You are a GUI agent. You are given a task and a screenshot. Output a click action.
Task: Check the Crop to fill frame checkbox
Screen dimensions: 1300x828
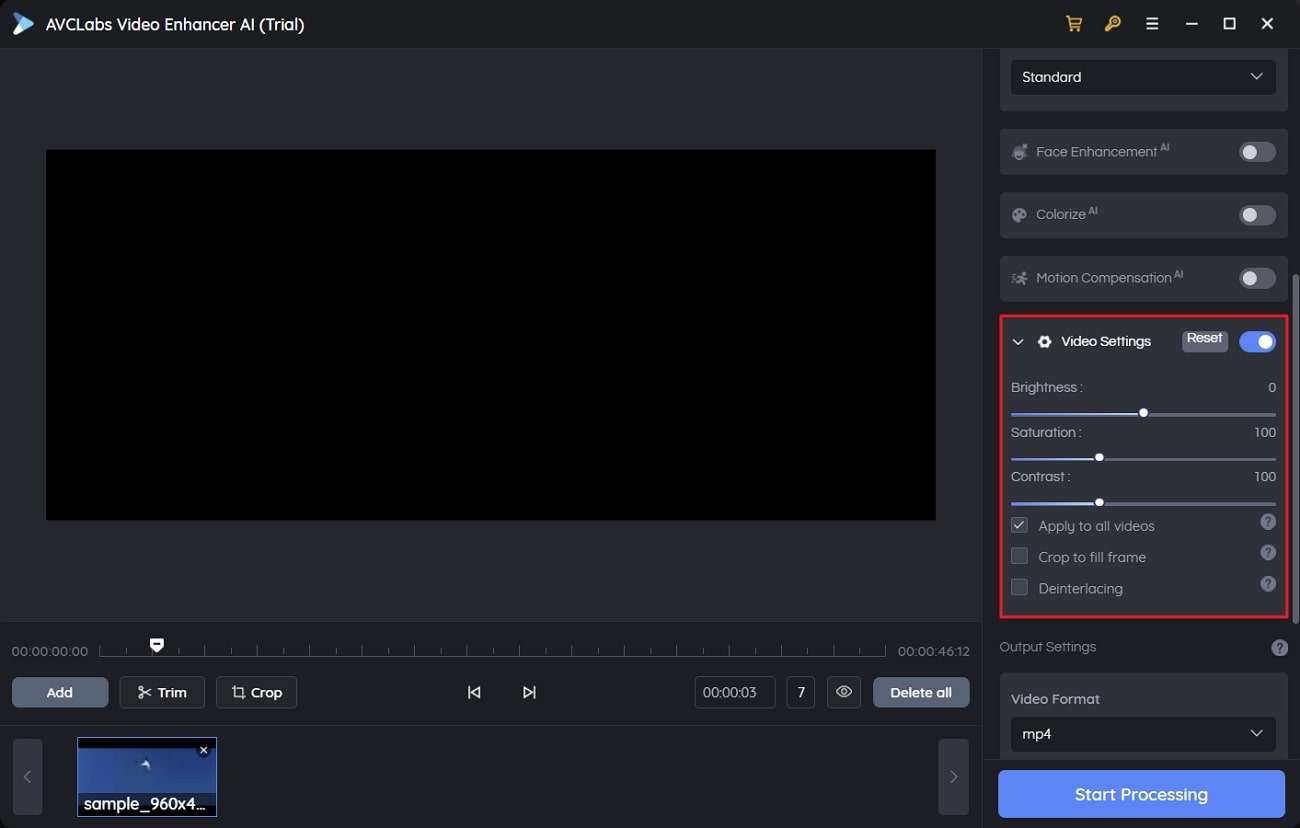[1019, 556]
